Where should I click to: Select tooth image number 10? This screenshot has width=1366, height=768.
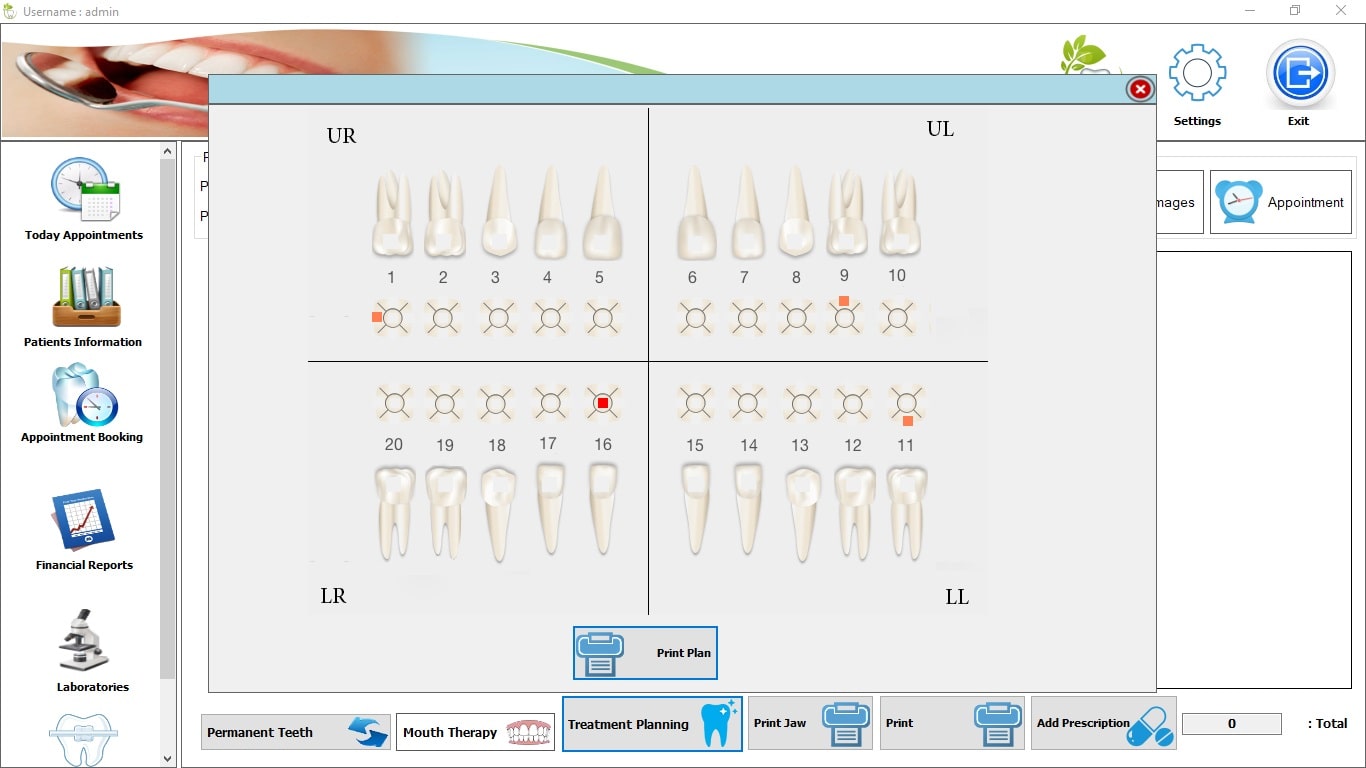pyautogui.click(x=899, y=212)
